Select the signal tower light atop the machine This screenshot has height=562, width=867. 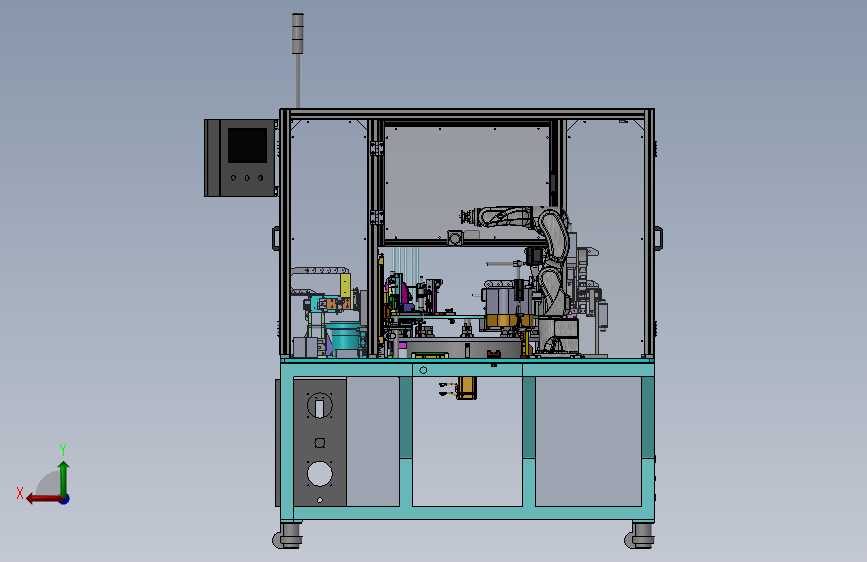coord(297,34)
